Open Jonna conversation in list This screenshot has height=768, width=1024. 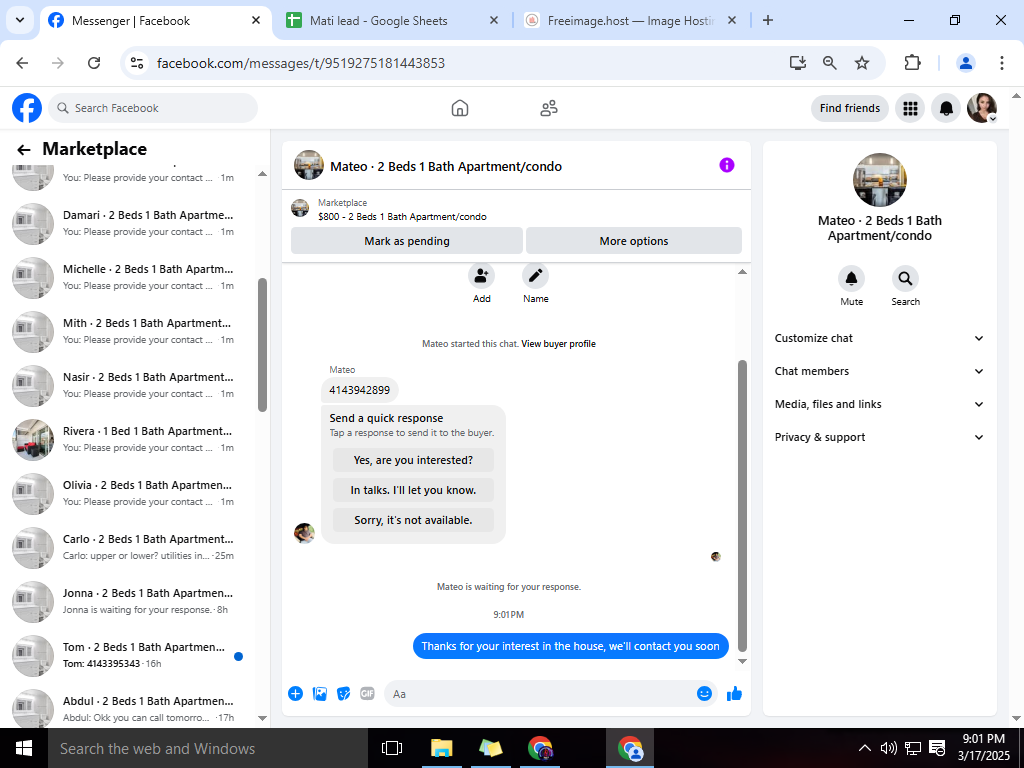[129, 601]
